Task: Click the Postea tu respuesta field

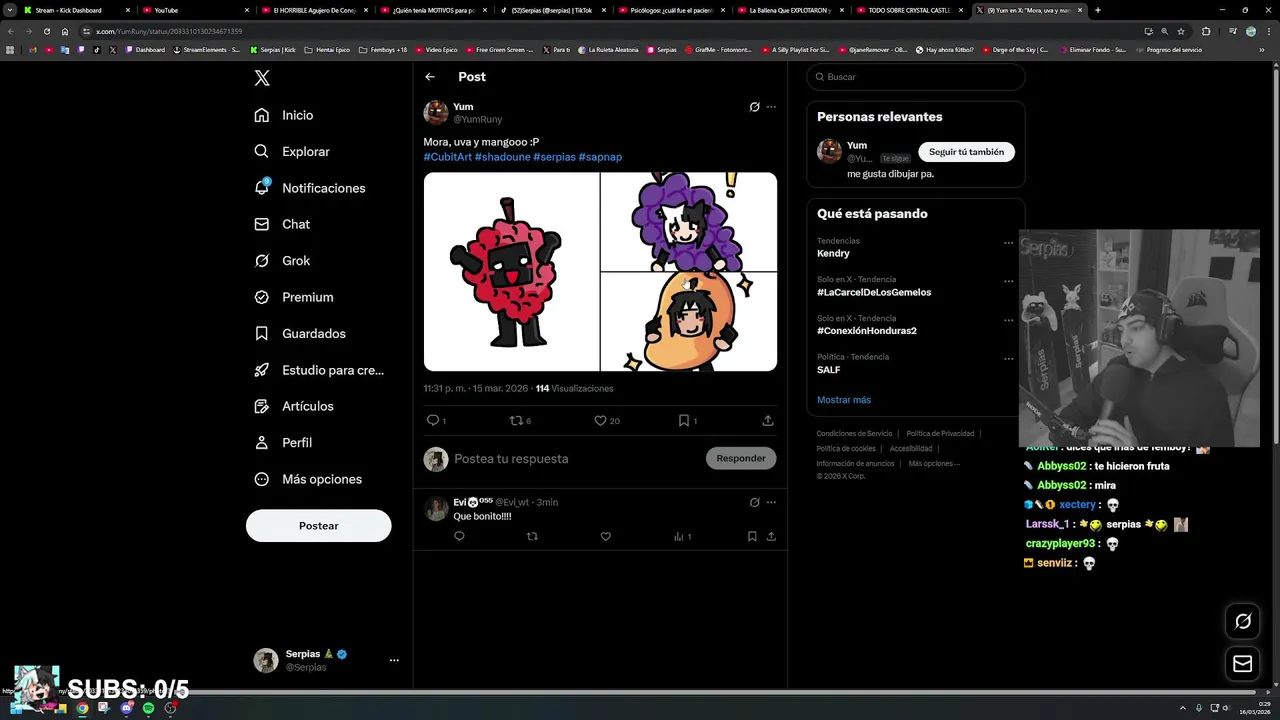Action: pyautogui.click(x=575, y=459)
